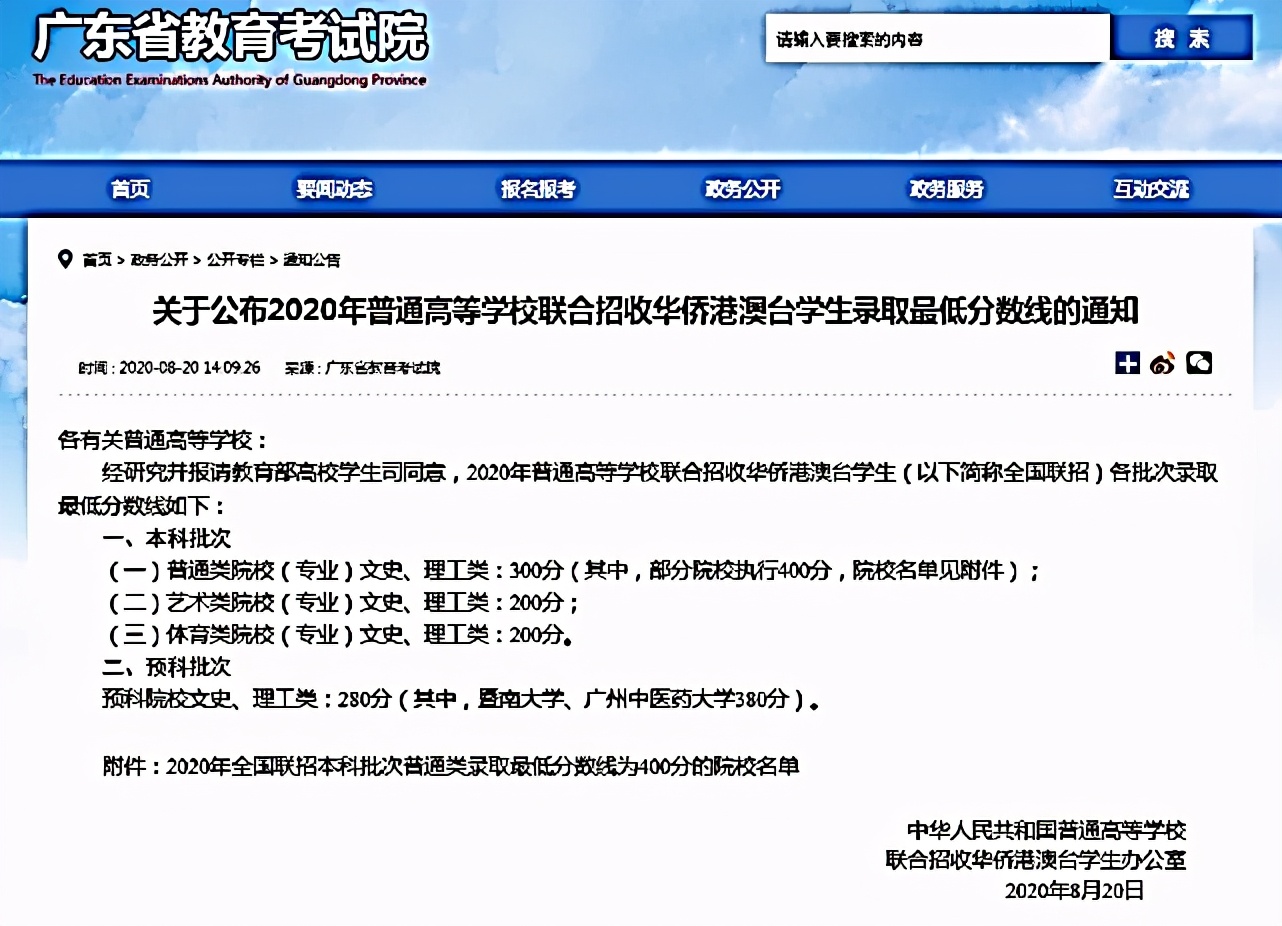
Task: Open the 报名报考 navigation menu
Action: tap(536, 189)
